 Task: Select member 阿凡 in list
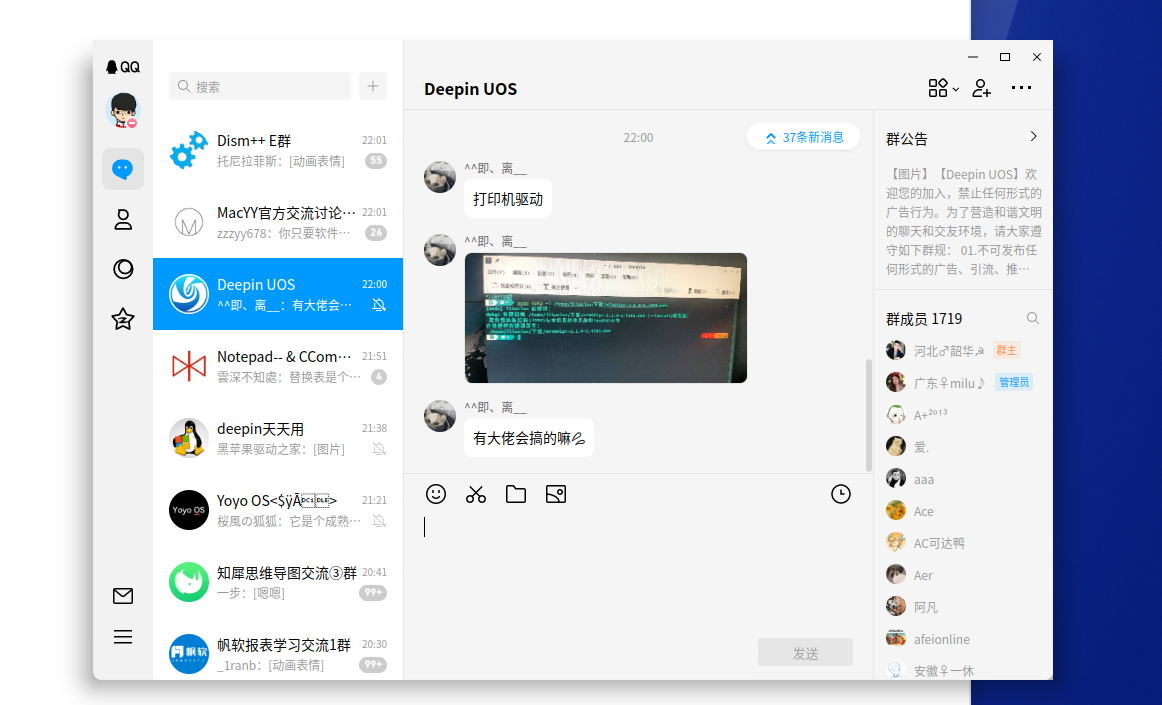[963, 606]
